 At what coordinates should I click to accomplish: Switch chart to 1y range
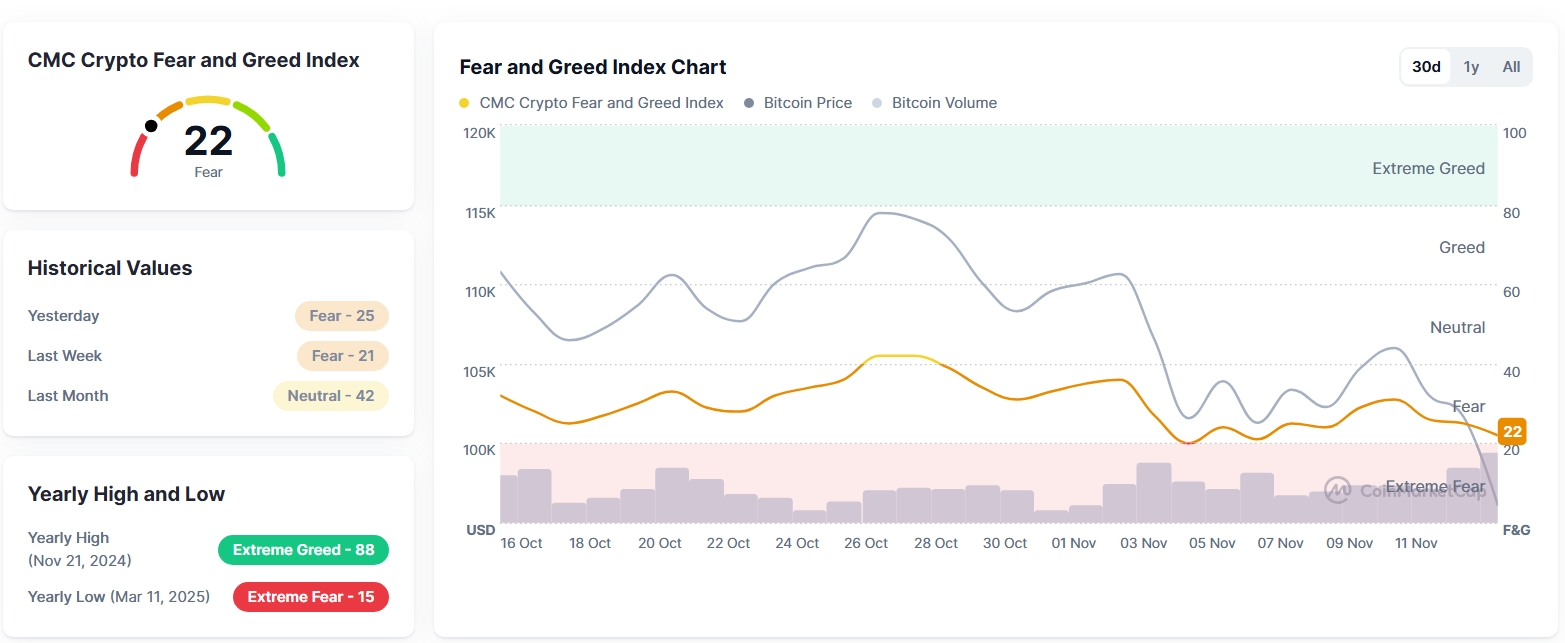(1471, 67)
